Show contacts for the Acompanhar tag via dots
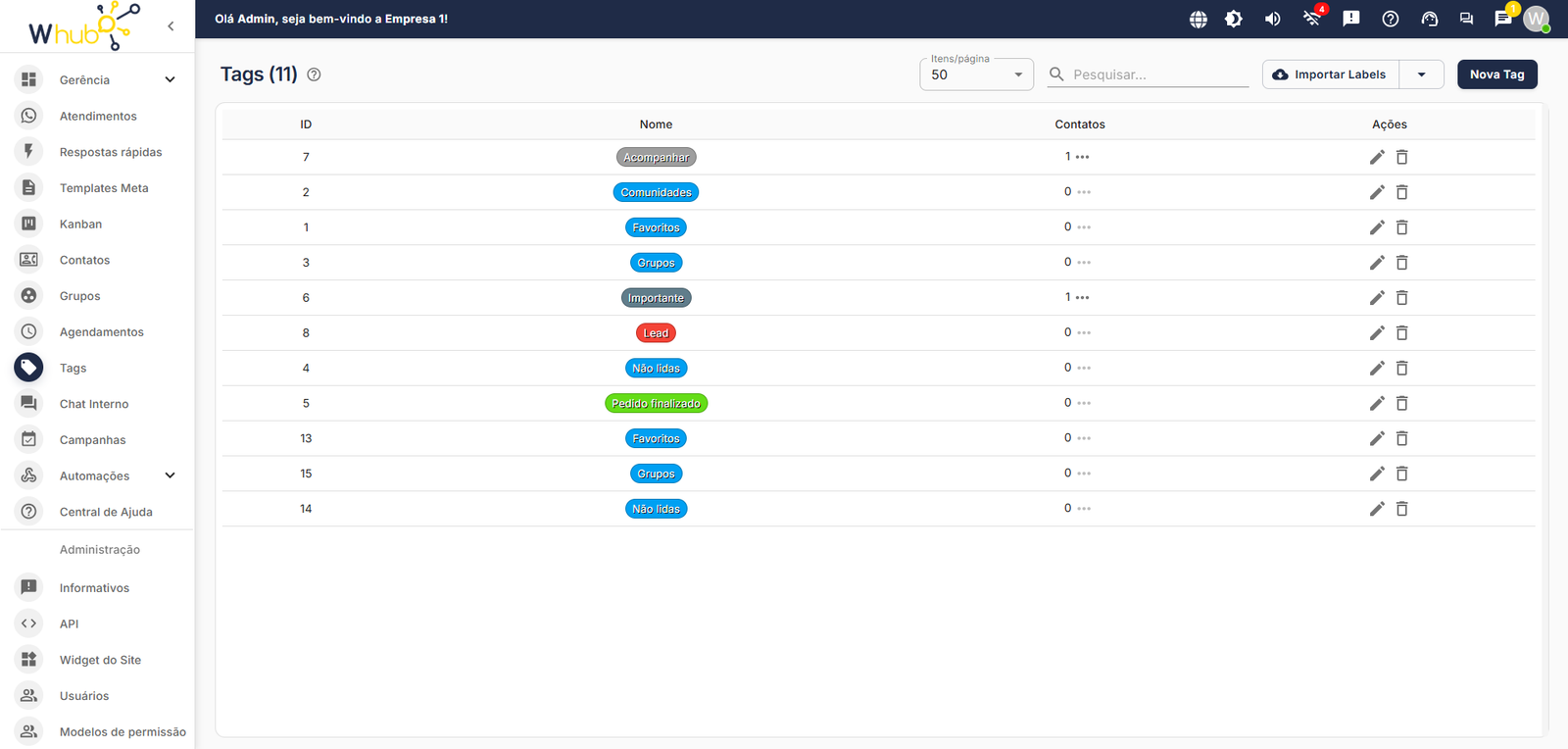This screenshot has width=1568, height=749. 1083,157
